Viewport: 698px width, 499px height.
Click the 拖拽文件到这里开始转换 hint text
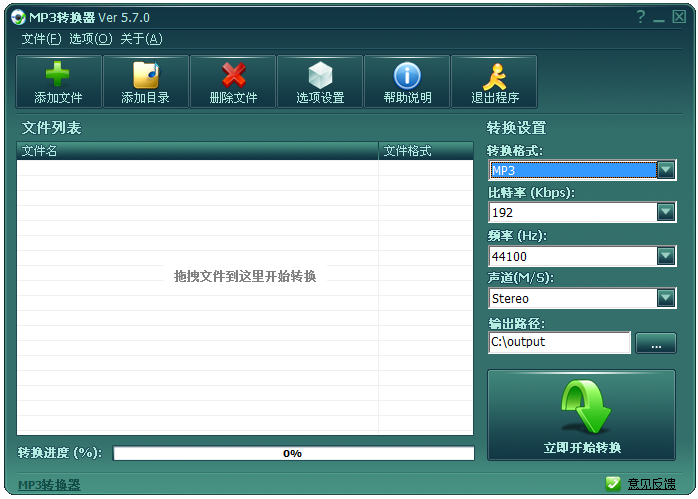[x=245, y=276]
